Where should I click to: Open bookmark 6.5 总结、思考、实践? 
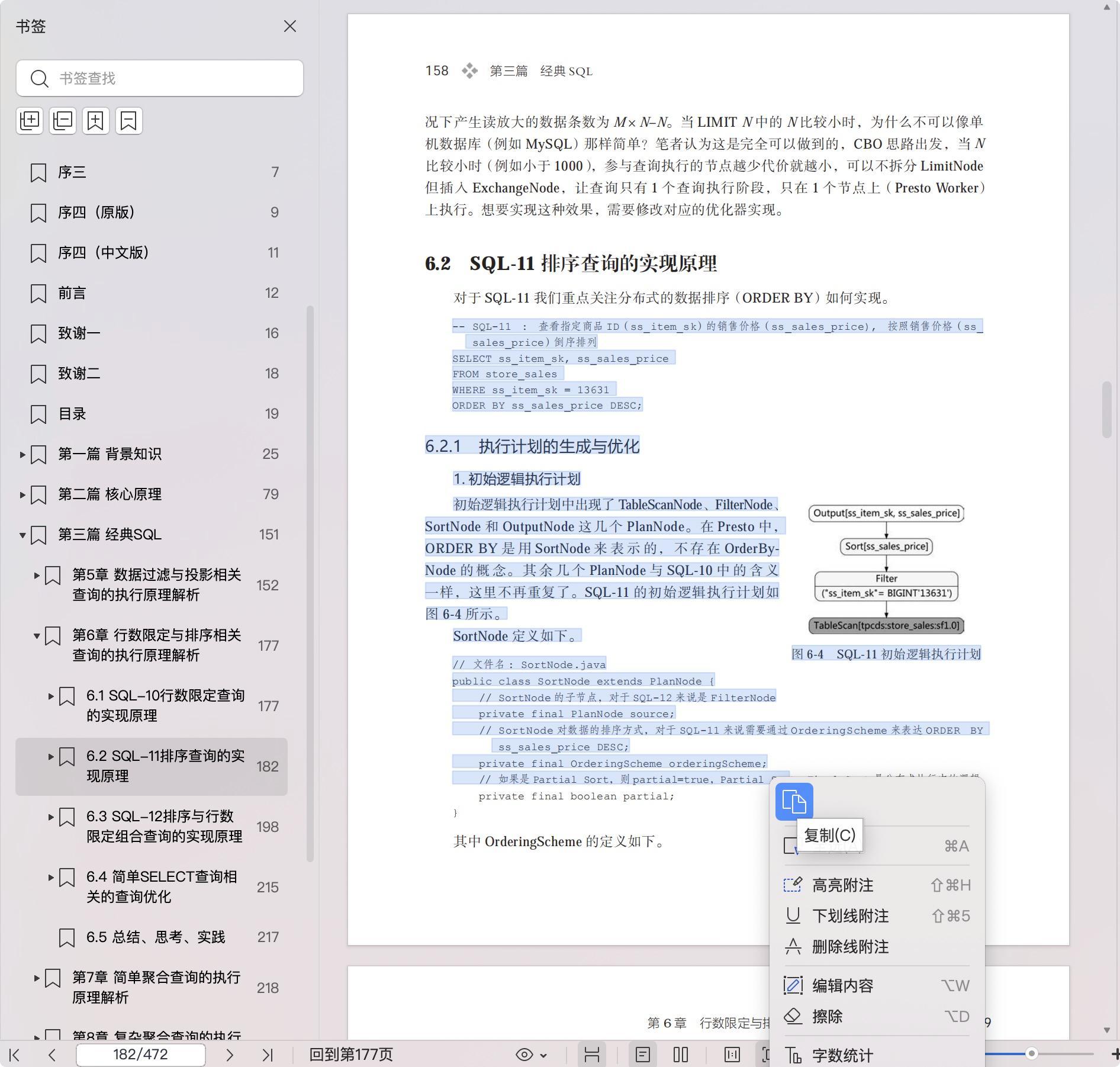click(x=156, y=937)
